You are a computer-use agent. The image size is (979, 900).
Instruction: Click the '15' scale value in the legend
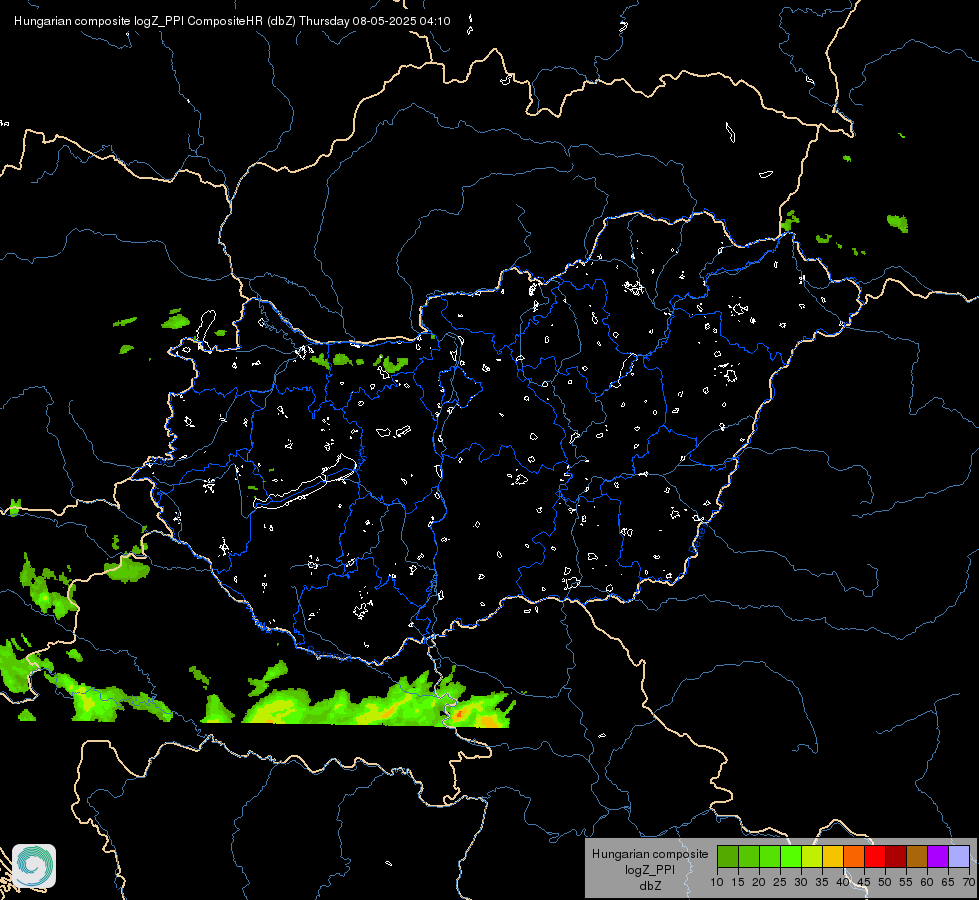(x=738, y=882)
